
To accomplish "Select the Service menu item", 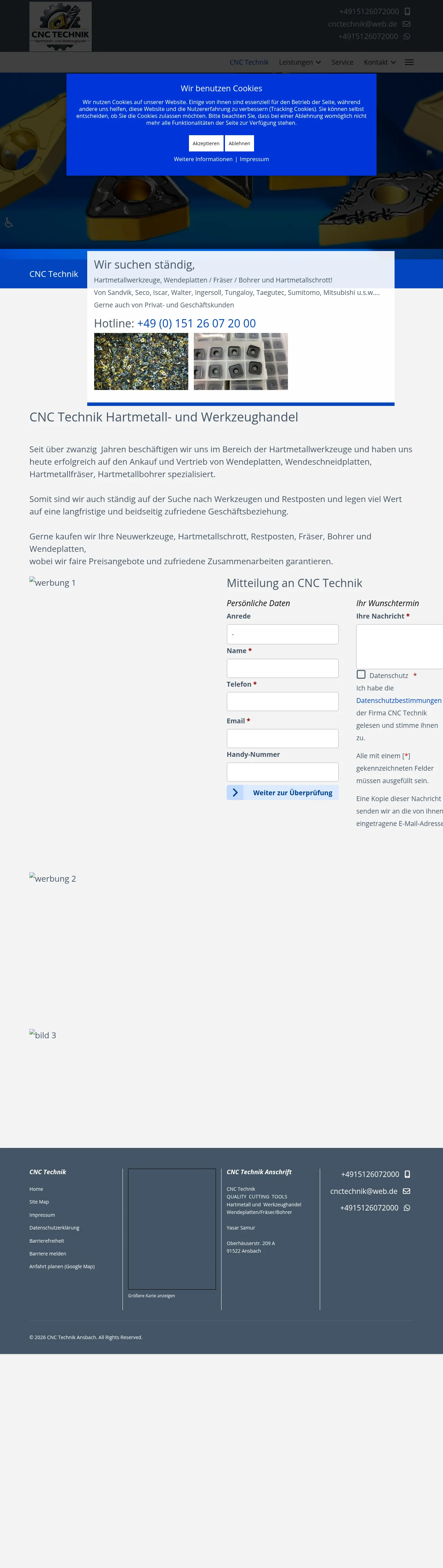I will (342, 63).
